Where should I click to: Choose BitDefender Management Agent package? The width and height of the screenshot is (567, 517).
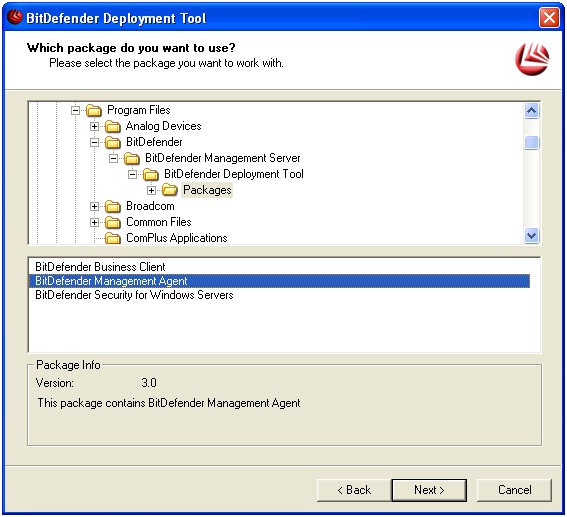[x=280, y=281]
